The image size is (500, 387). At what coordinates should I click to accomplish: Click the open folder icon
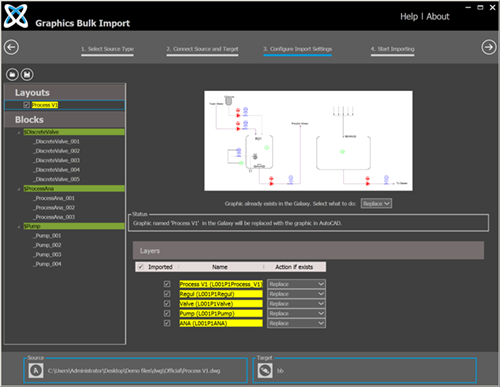(x=12, y=75)
